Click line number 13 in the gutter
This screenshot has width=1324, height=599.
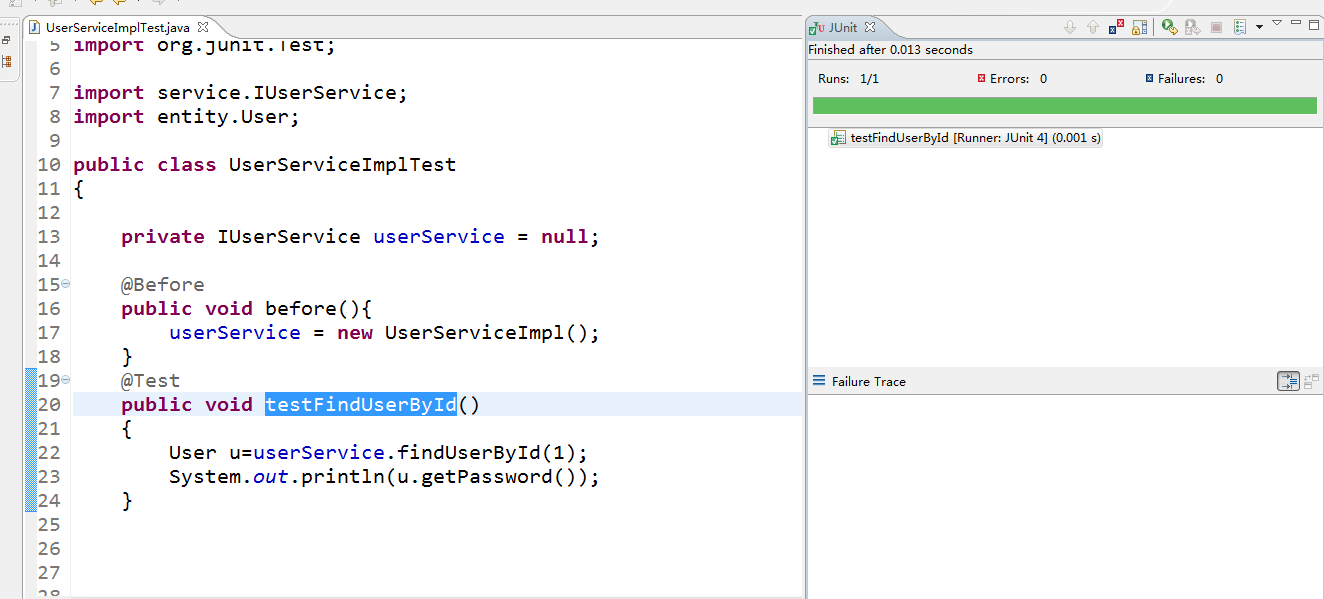point(49,236)
